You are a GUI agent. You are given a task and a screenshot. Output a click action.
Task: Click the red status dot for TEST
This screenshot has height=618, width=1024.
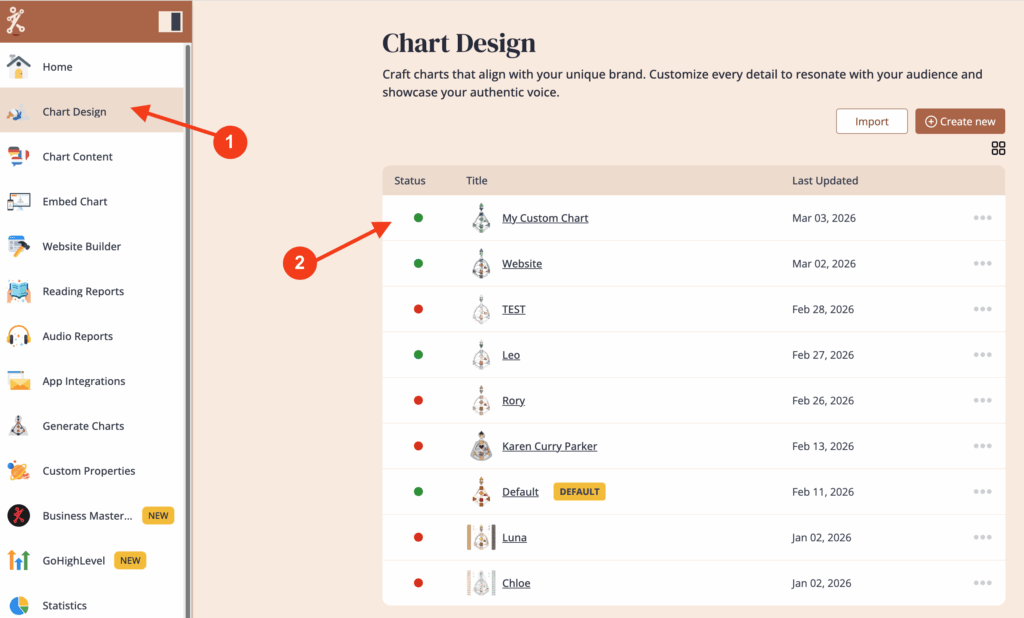(418, 310)
